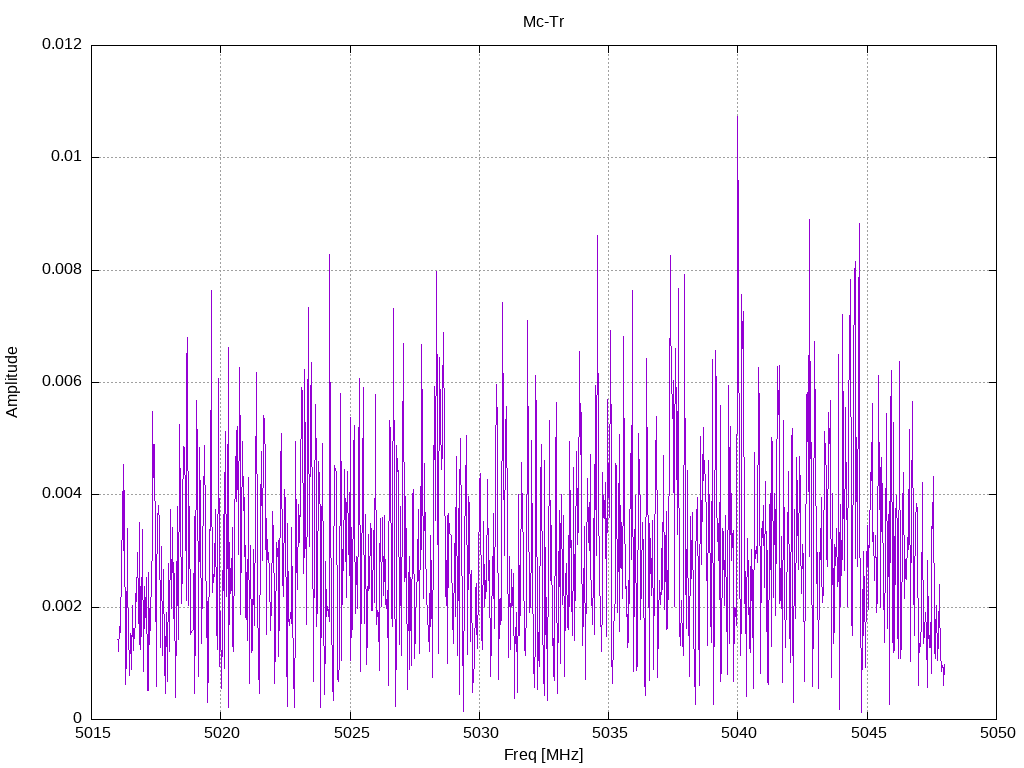Click the x-axis tick label "5050"
Screen dimensions: 1024x768
coord(997,733)
